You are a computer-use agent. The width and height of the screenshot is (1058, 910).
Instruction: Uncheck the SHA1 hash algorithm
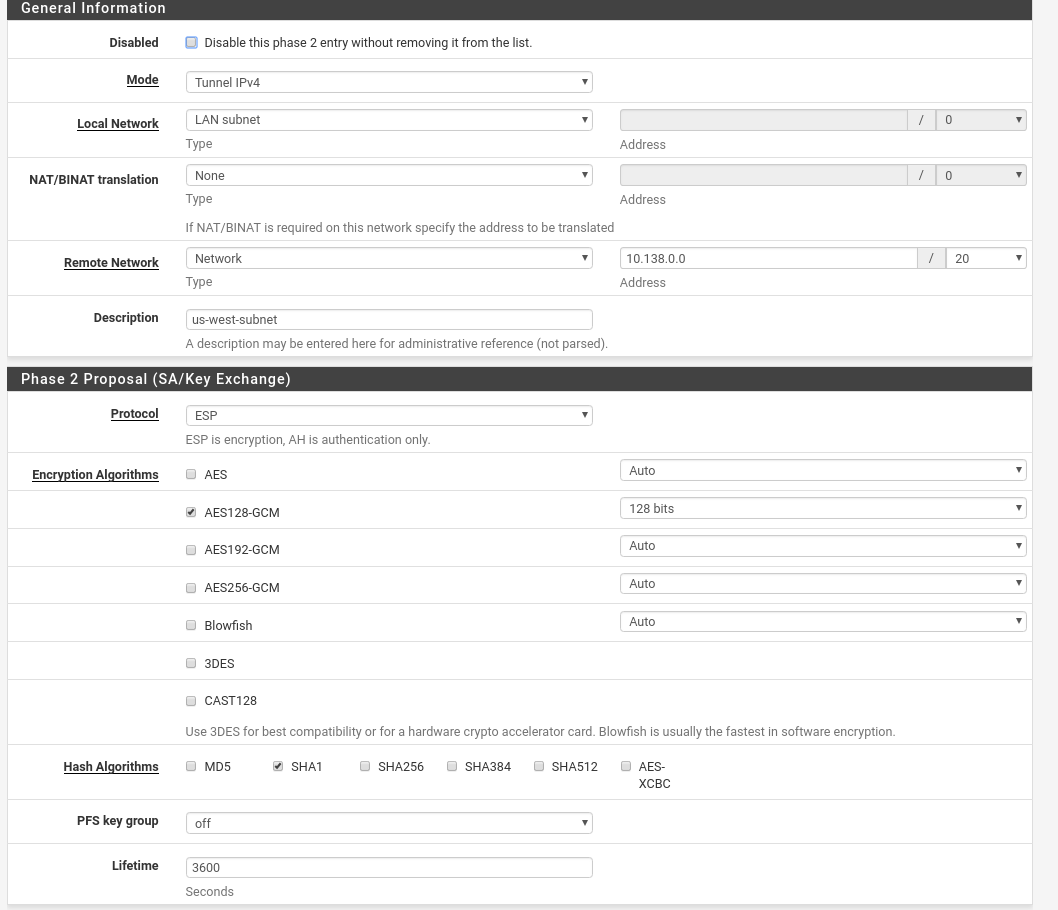pos(278,766)
